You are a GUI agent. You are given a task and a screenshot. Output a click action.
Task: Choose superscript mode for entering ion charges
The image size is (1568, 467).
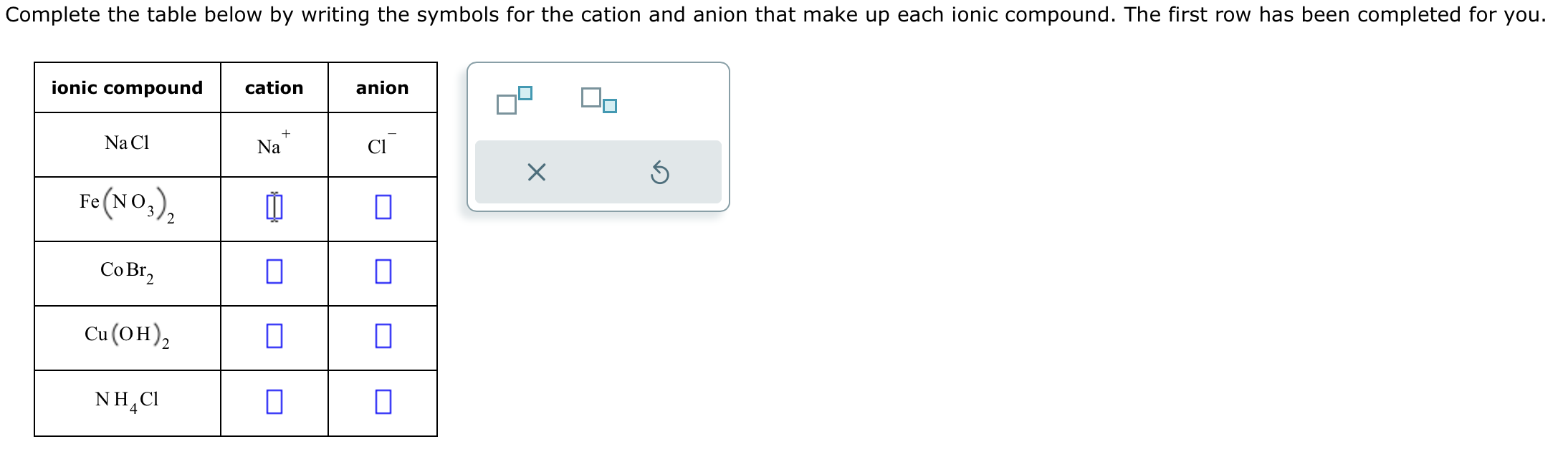512,100
